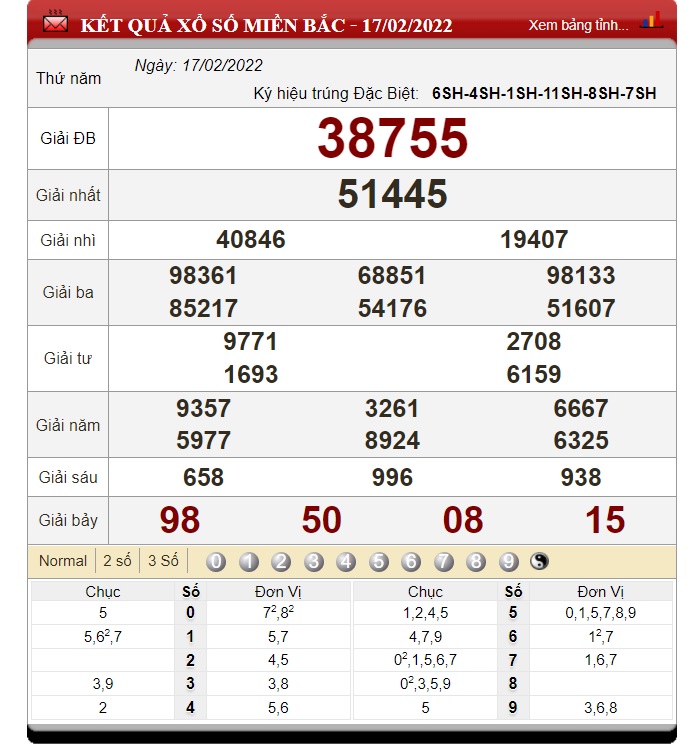Click fifth prize number 6667
Screen dimensions: 700x754
(581, 408)
